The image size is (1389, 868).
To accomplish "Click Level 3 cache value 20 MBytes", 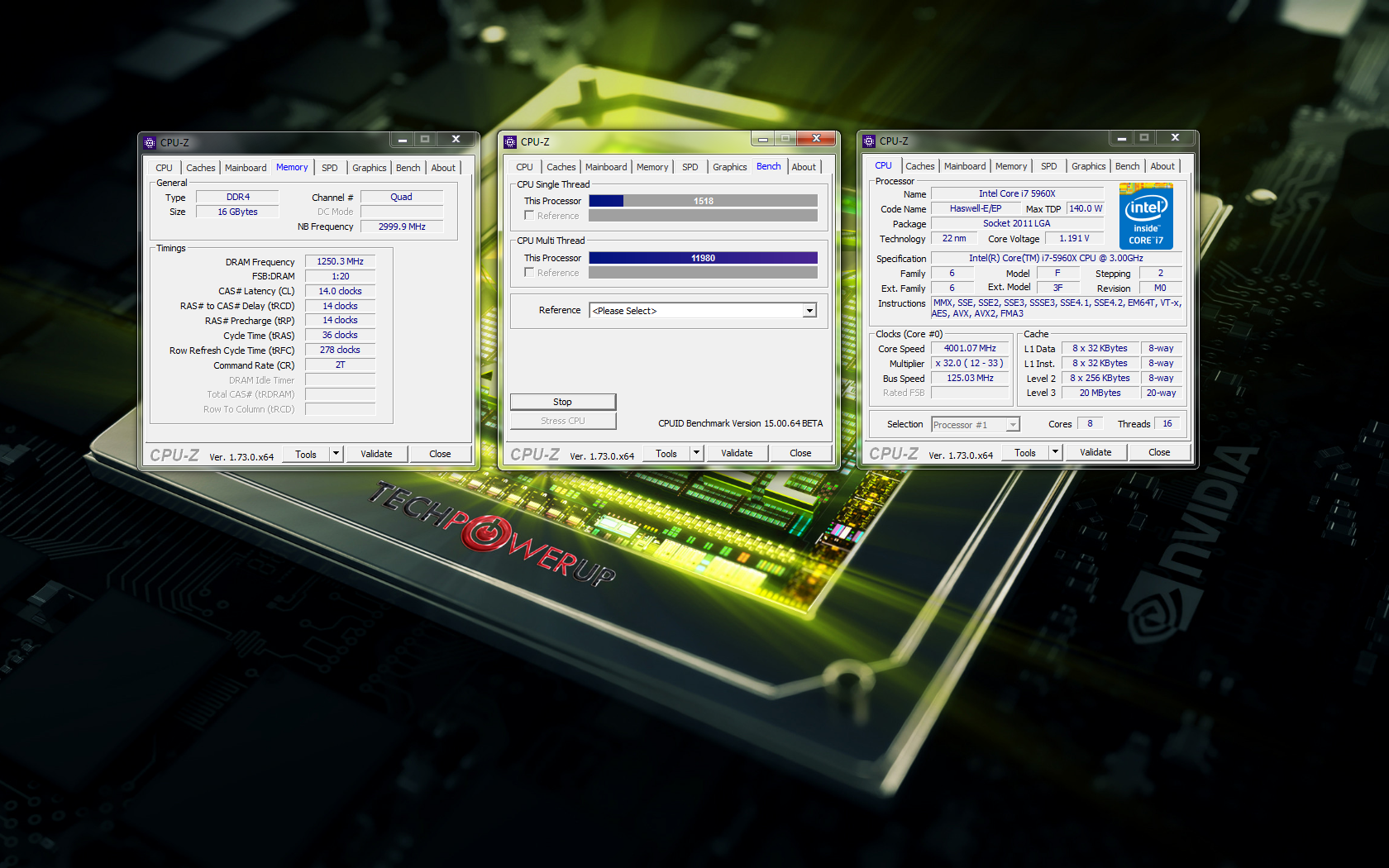I will coord(1100,393).
